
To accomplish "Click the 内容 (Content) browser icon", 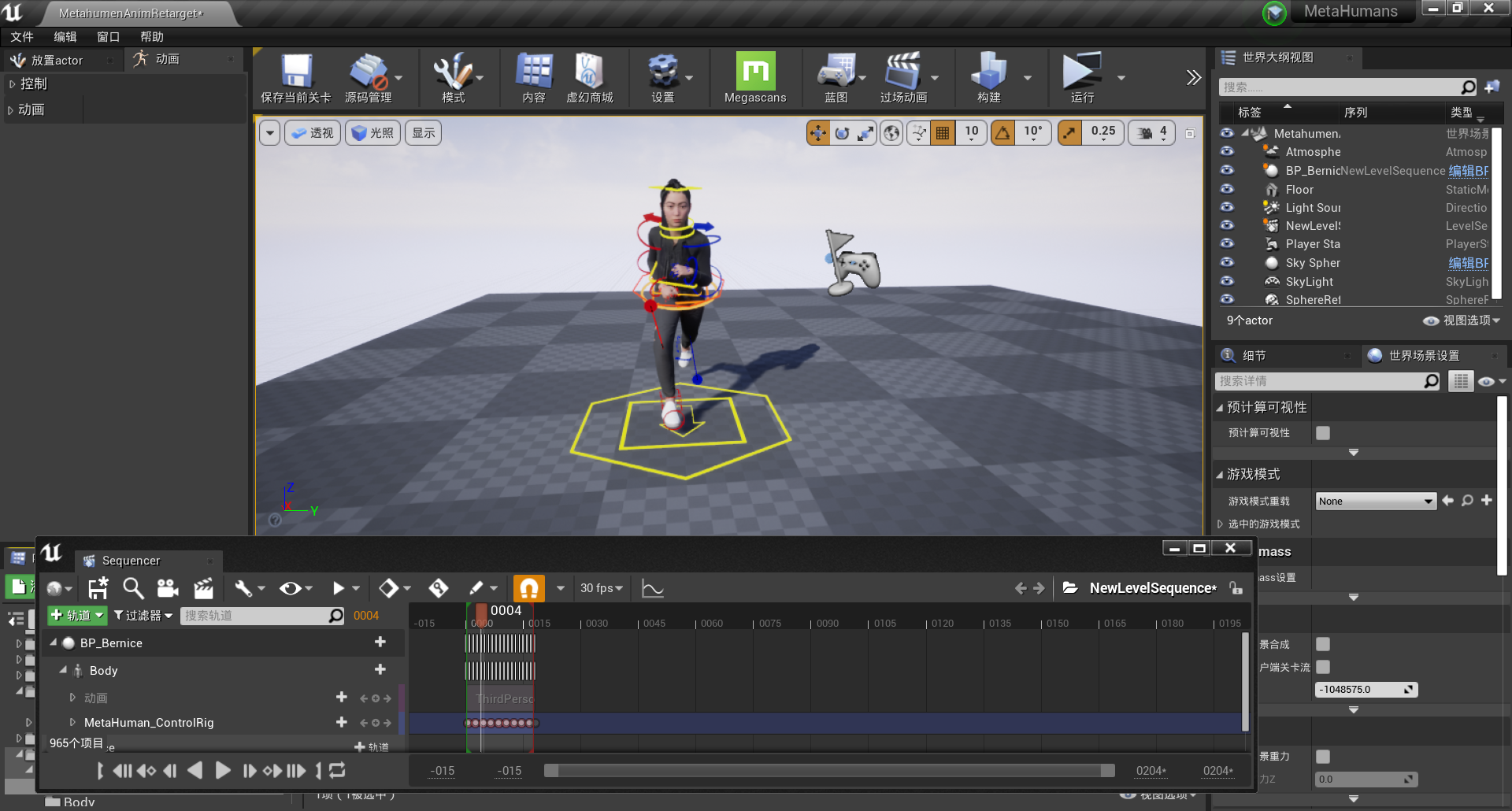I will 534,77.
